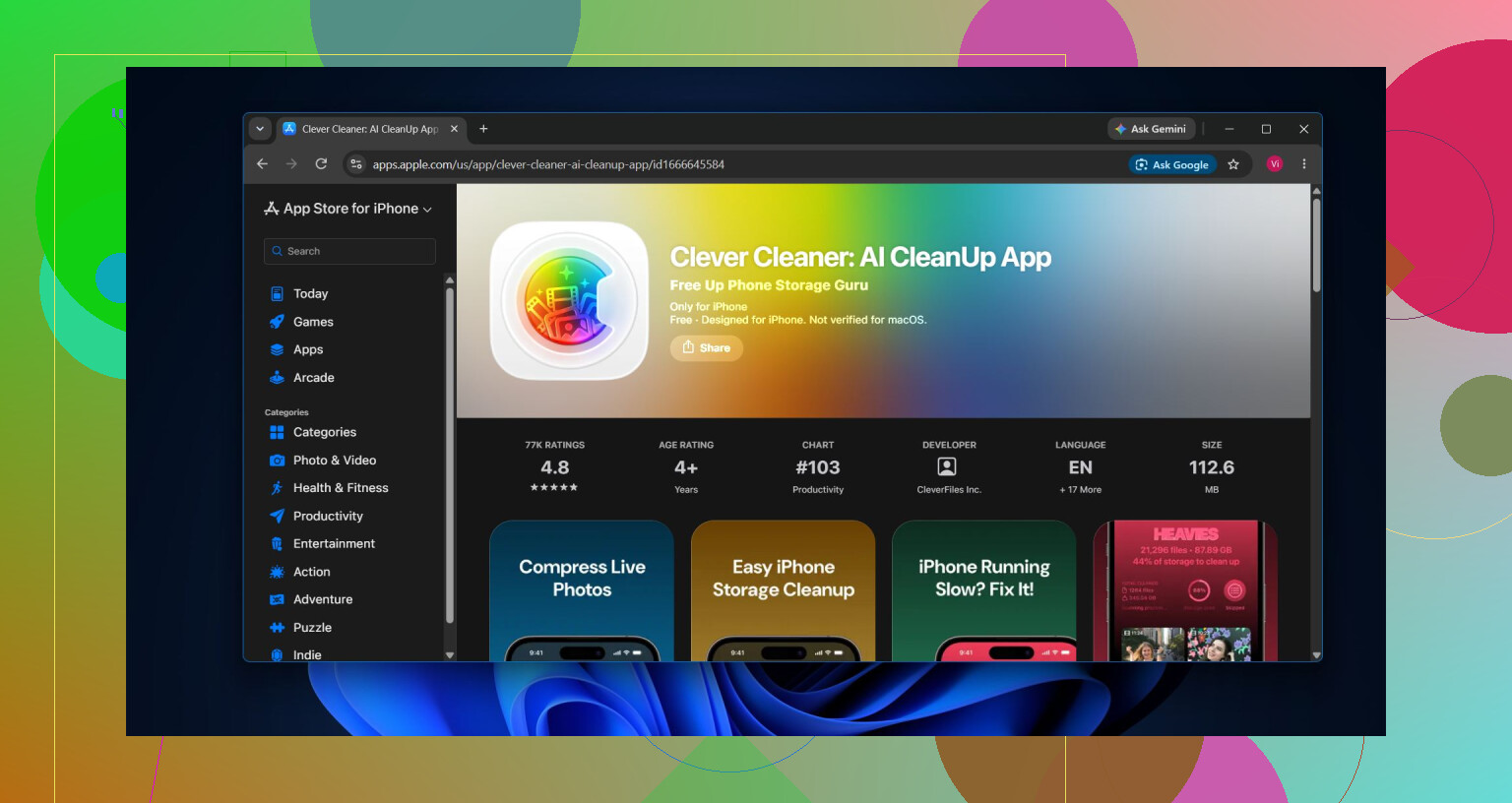Open the CleverFiles Inc. developer page
Screen dimensions: 1512x803
(949, 467)
